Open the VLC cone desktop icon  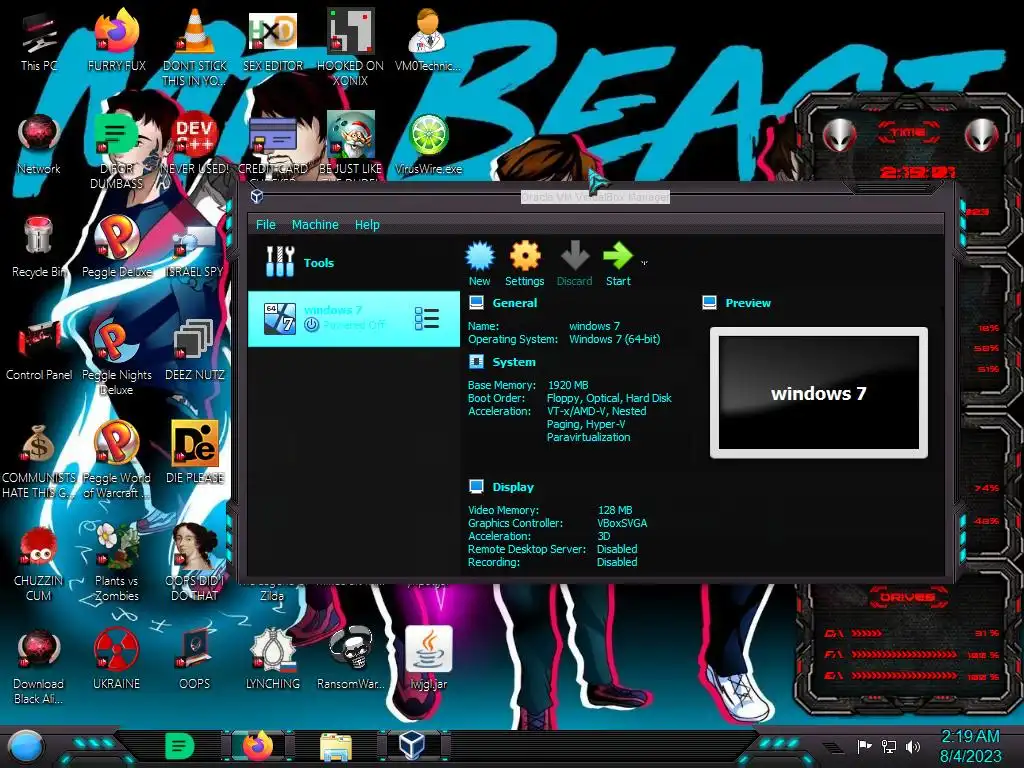[x=195, y=46]
